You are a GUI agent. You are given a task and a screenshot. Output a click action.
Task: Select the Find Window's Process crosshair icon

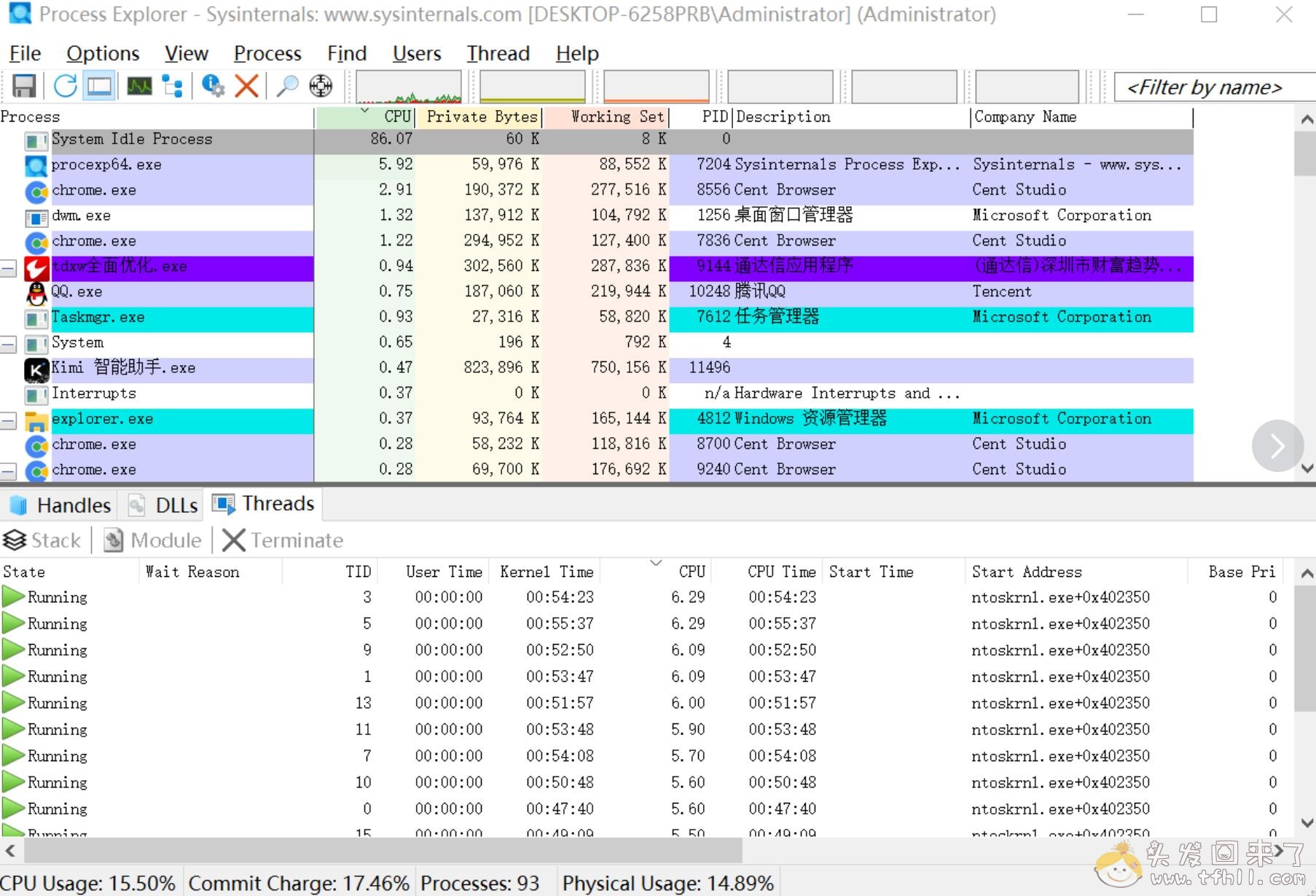[321, 86]
